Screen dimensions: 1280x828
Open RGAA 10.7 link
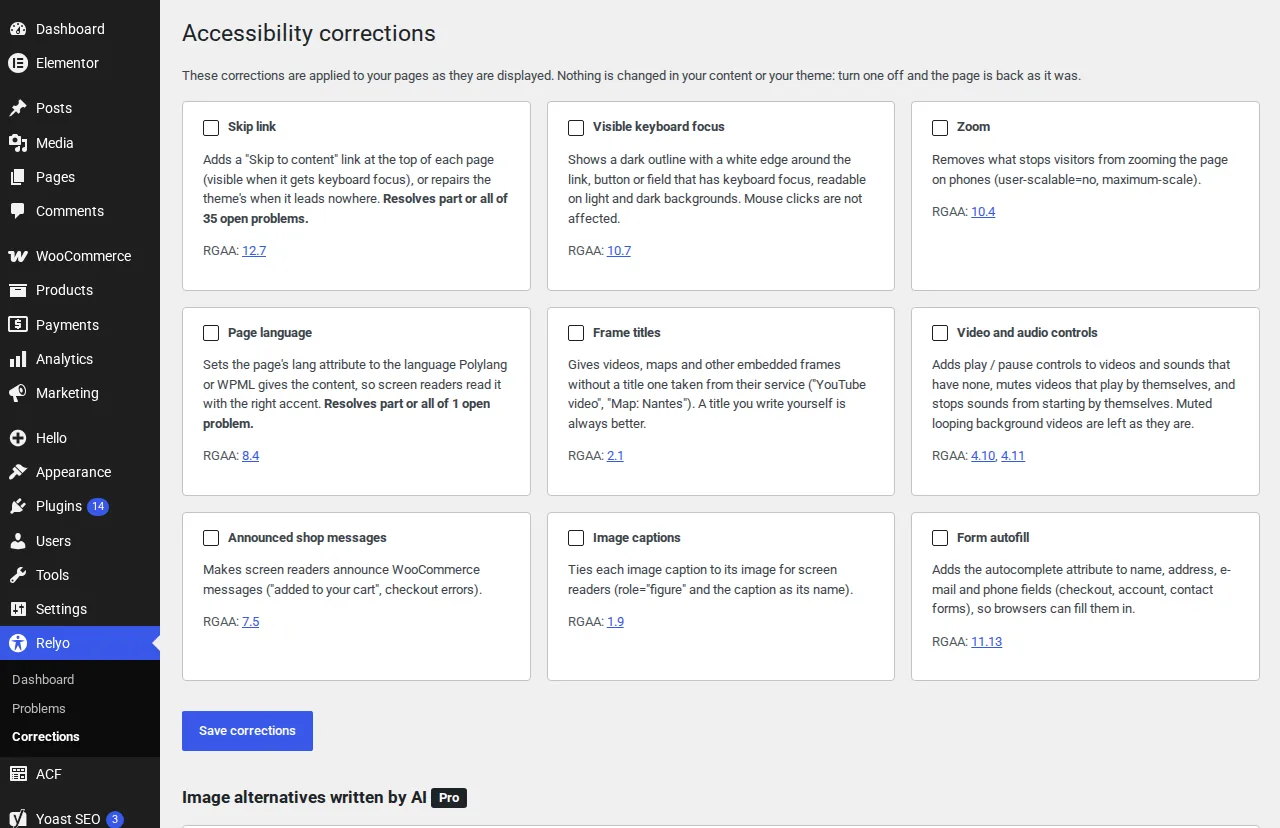619,251
